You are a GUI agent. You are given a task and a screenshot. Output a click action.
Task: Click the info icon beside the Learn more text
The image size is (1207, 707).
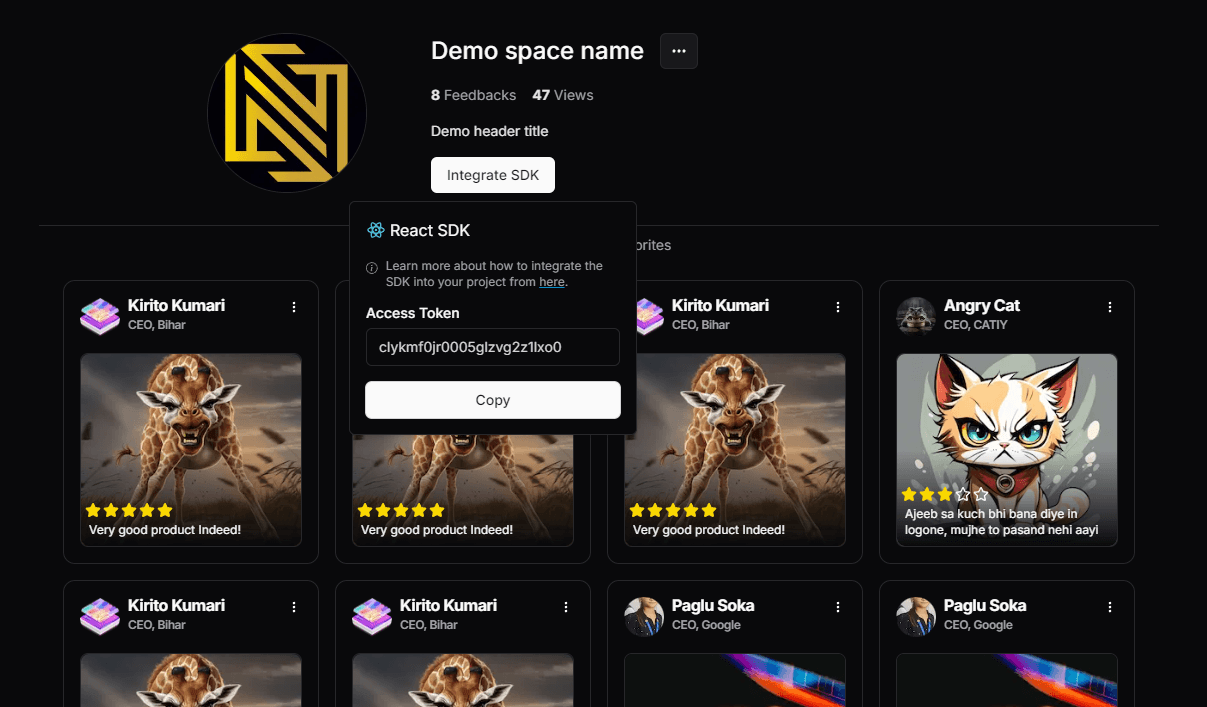coord(372,267)
